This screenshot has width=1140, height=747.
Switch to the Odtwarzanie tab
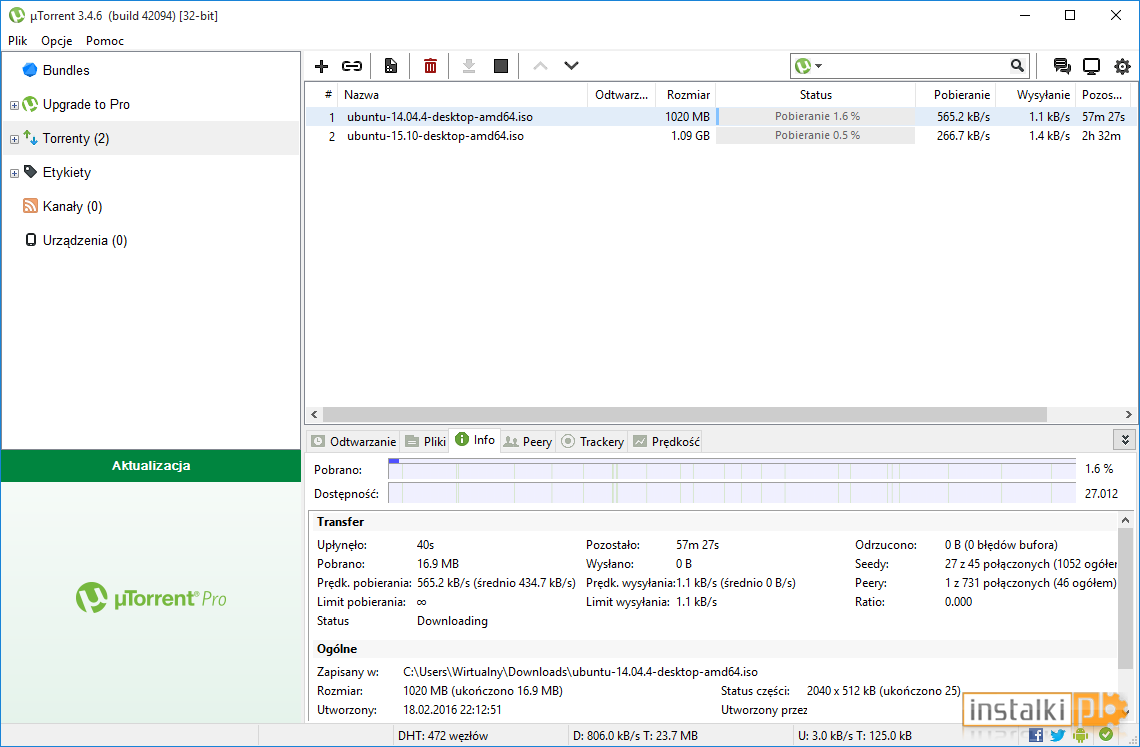(x=354, y=442)
